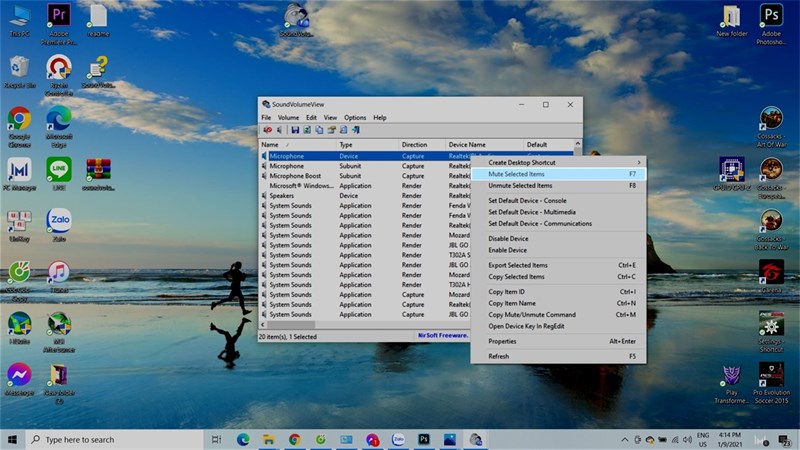Open the Volume menu in menu bar
800x450 pixels.
pyautogui.click(x=288, y=117)
